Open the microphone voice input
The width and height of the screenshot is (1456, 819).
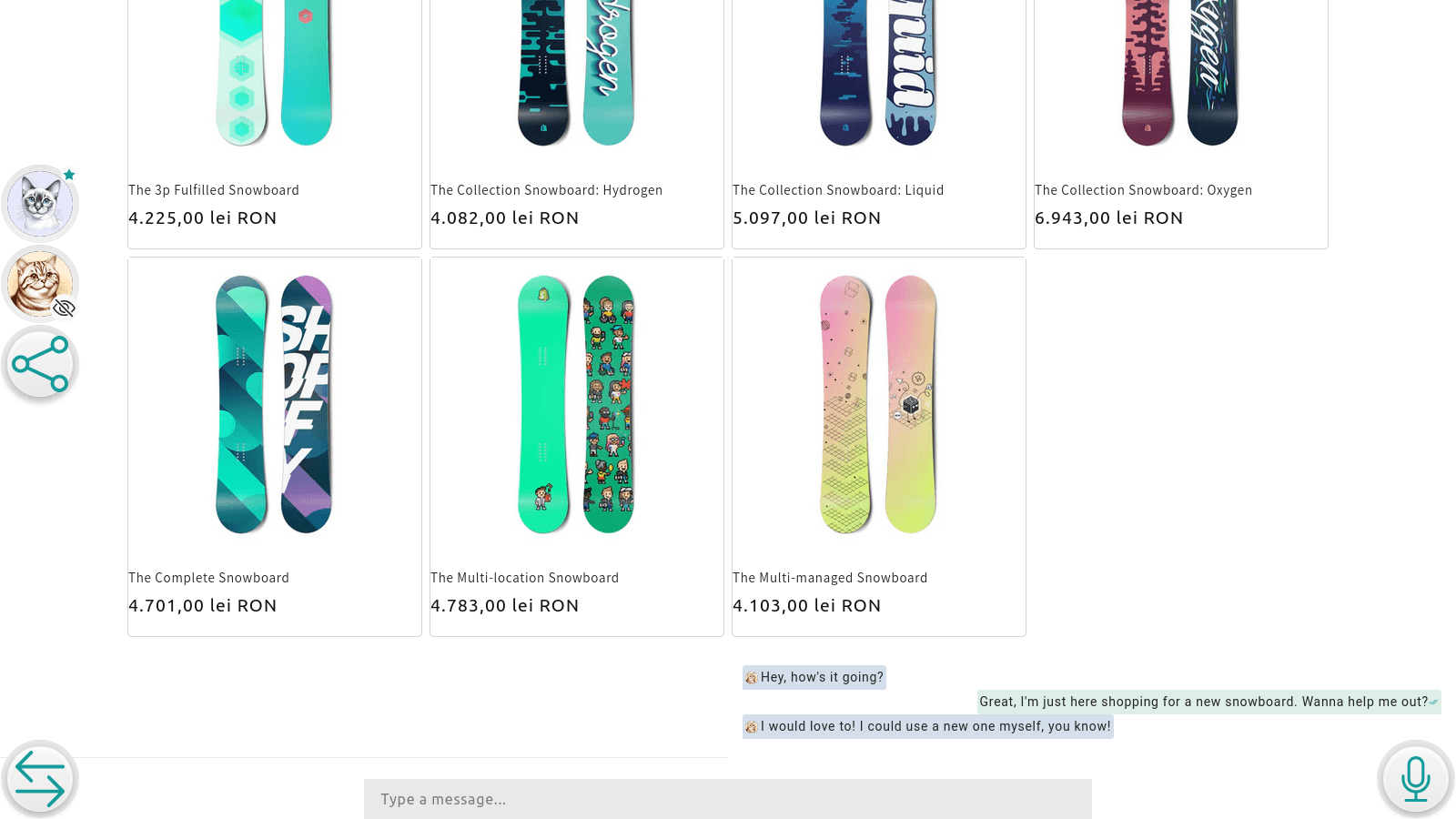click(x=1415, y=778)
